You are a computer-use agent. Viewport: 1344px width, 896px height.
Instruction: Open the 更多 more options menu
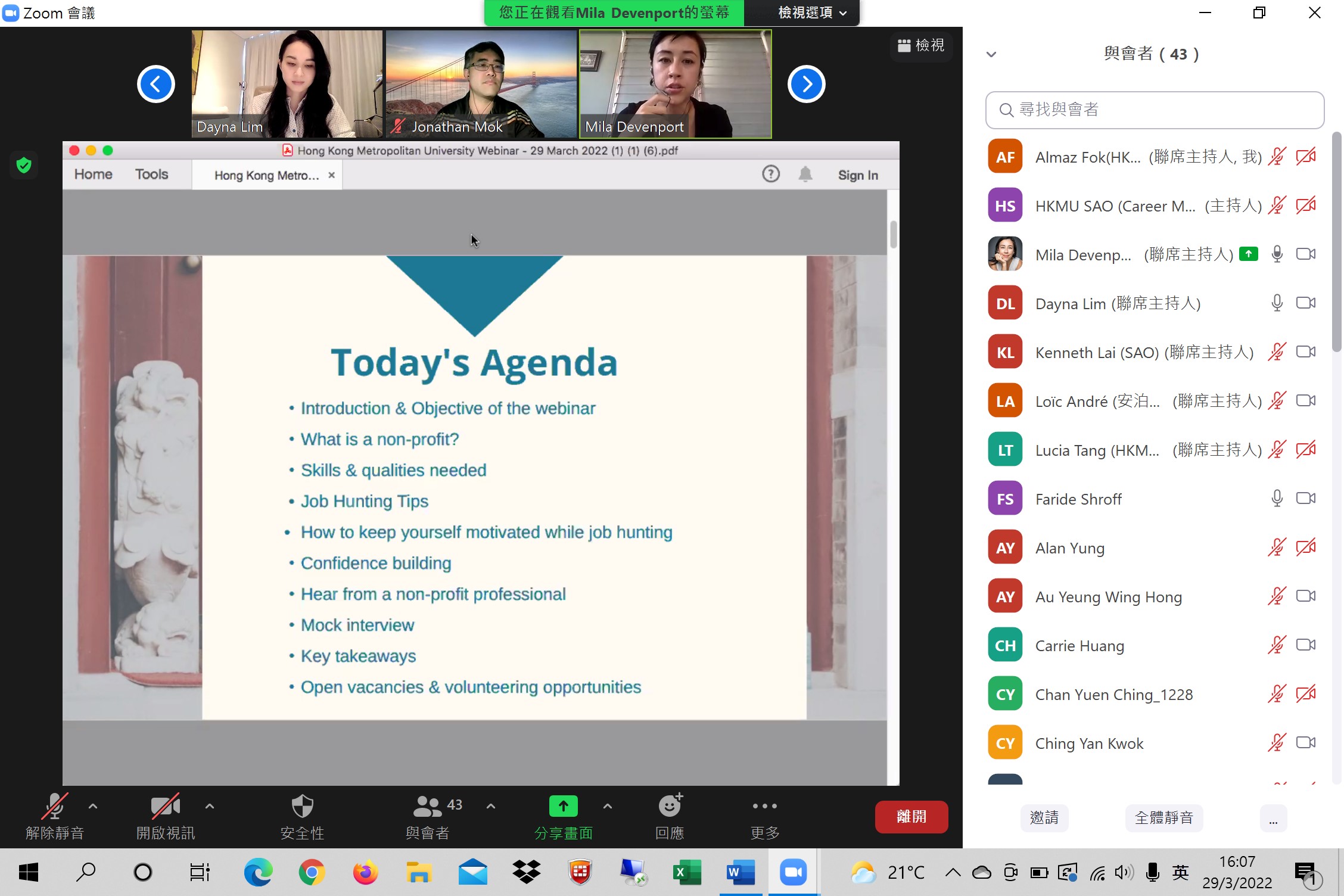click(x=765, y=816)
